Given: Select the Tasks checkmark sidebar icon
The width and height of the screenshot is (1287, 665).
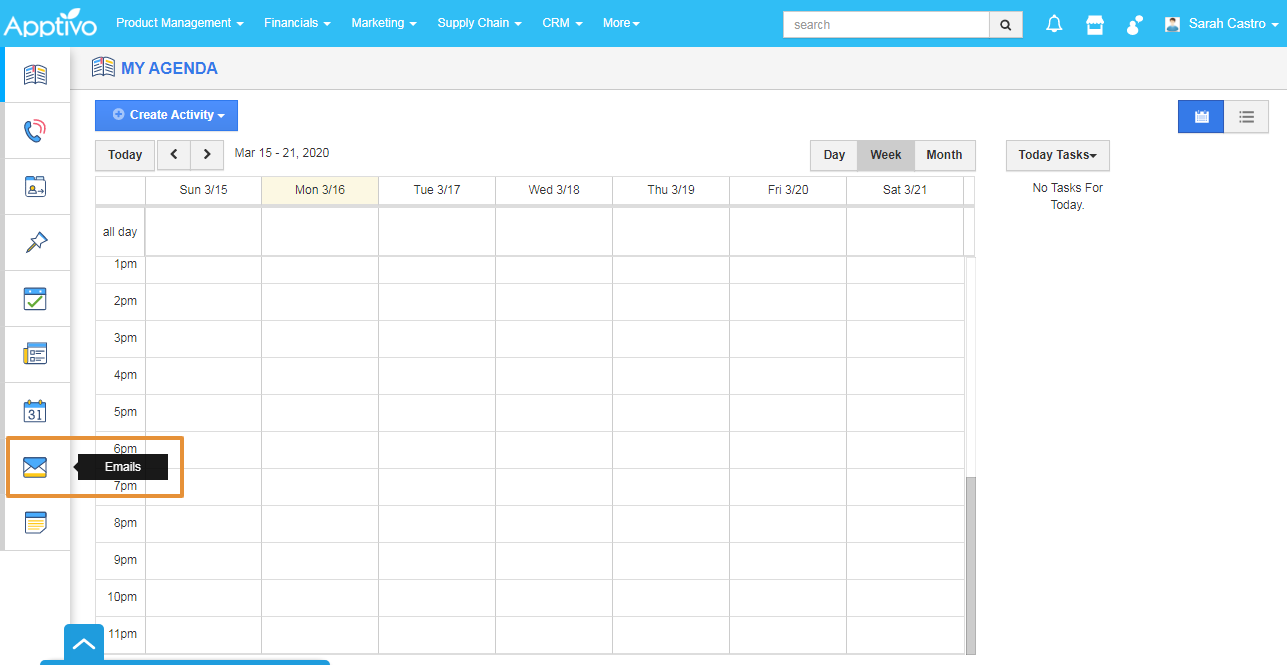Looking at the screenshot, I should tap(35, 299).
